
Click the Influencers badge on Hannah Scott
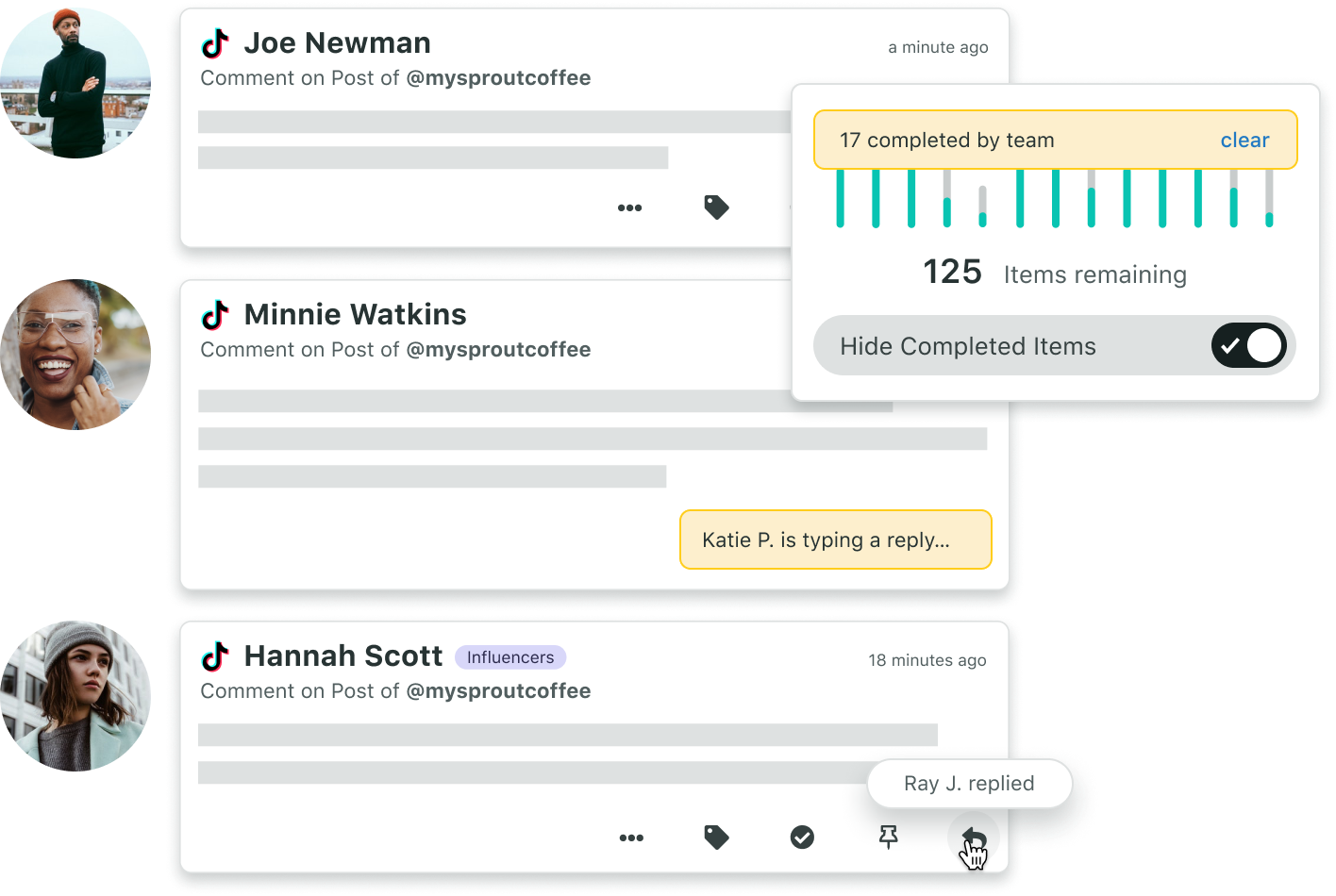coord(510,656)
